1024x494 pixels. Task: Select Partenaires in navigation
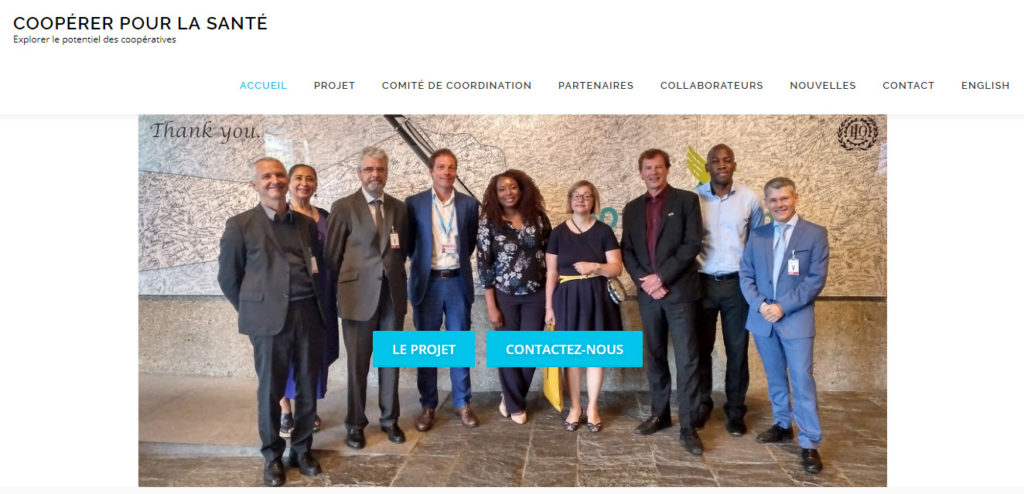596,86
